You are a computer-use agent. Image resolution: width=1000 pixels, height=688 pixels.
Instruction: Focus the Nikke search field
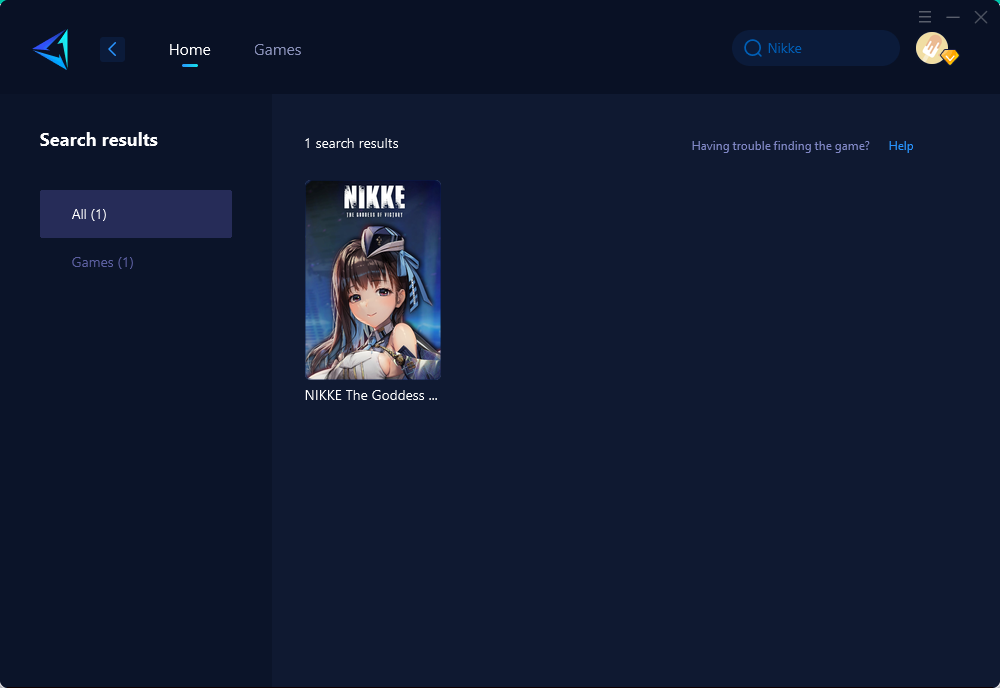[816, 48]
